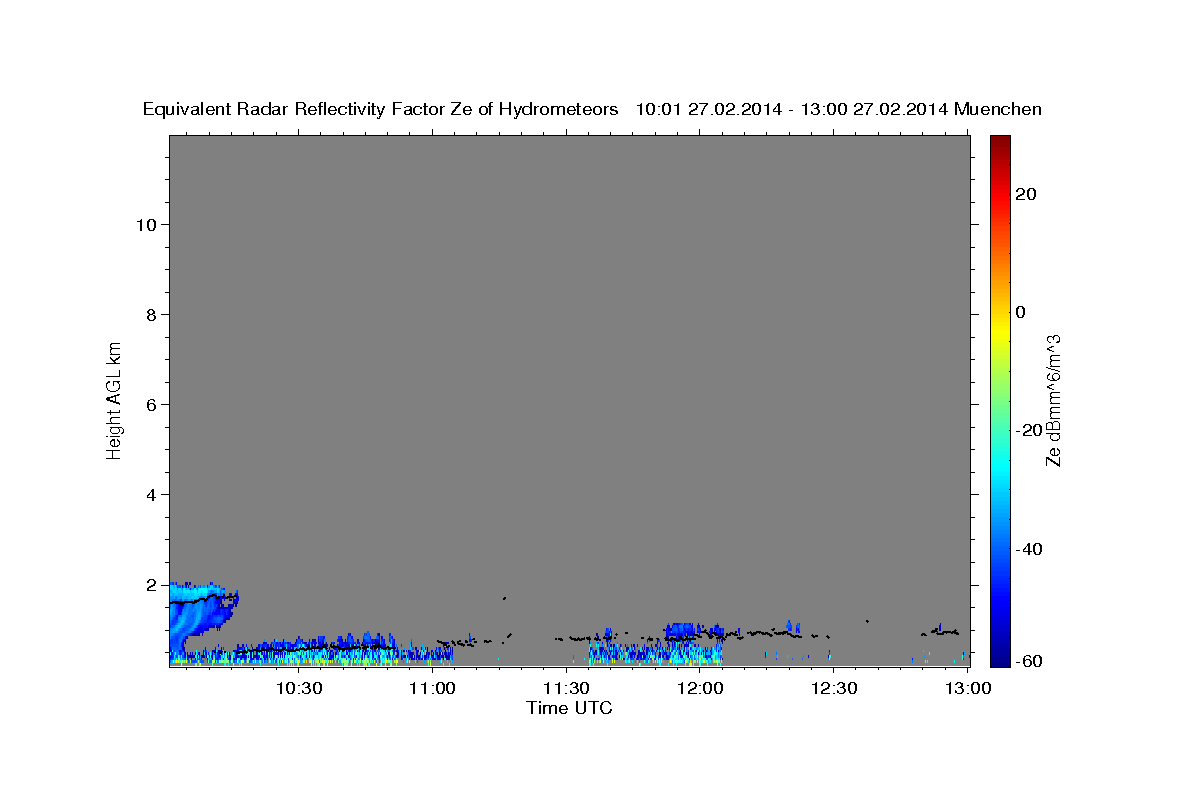Click the 11:30 time tick label
This screenshot has width=1200, height=800.
coord(567,688)
